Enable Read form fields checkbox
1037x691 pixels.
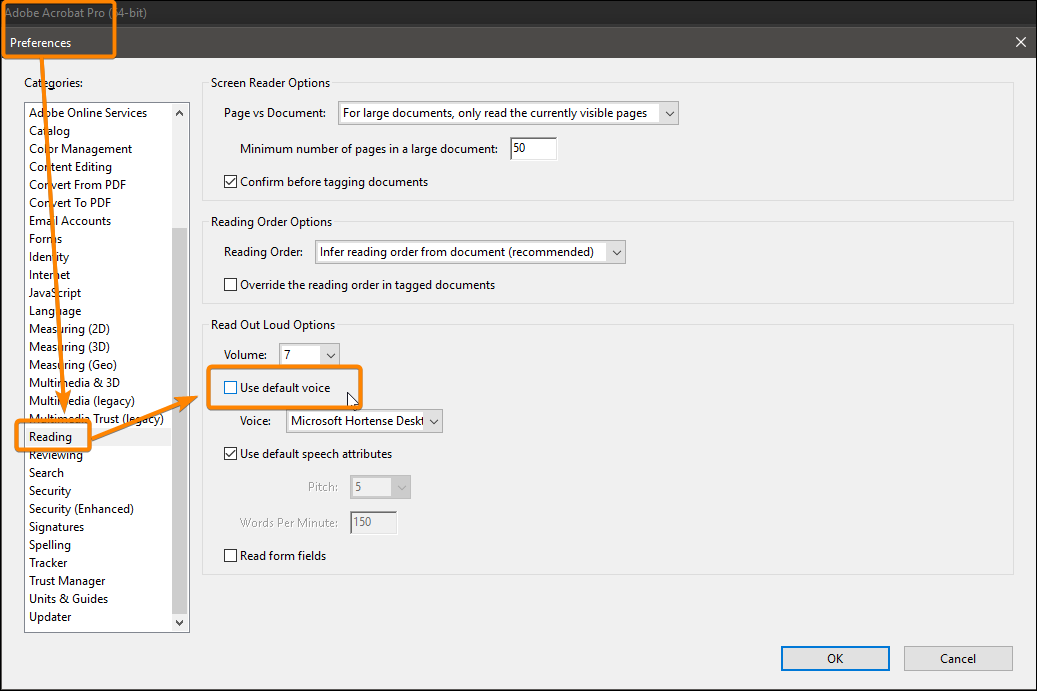pos(232,556)
